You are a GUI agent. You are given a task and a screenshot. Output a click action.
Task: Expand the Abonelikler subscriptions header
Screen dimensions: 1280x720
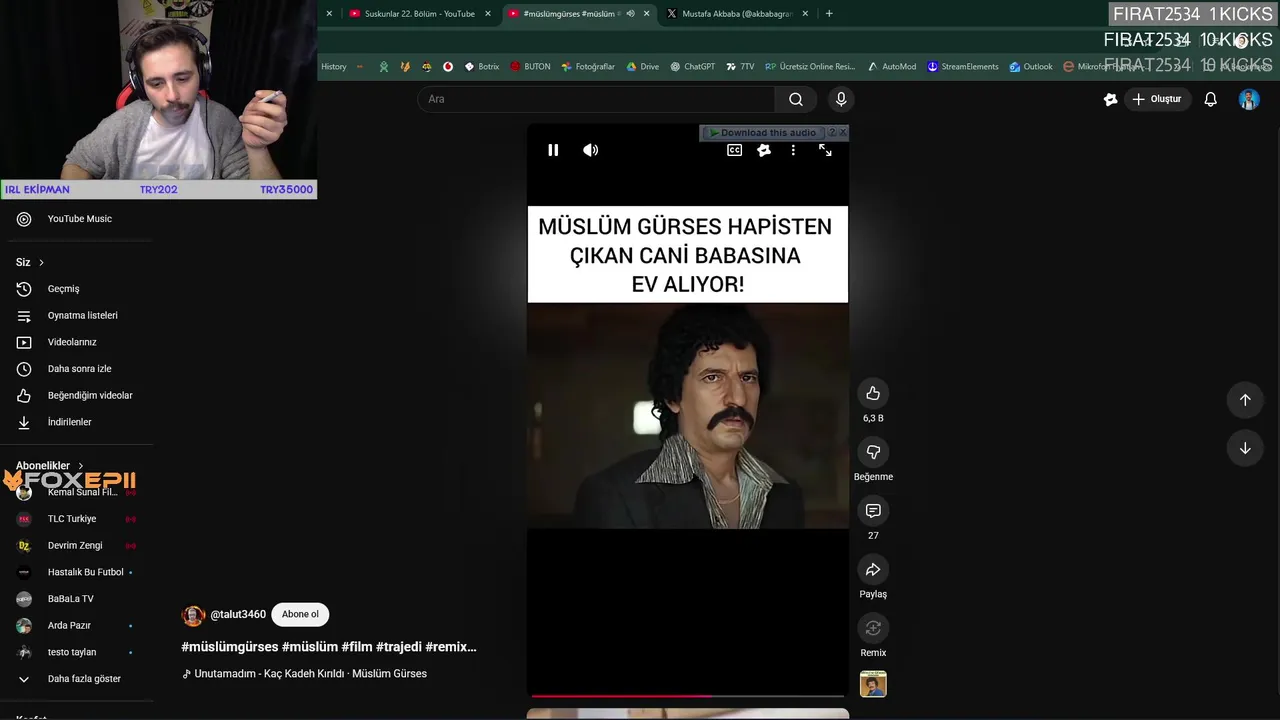point(50,465)
